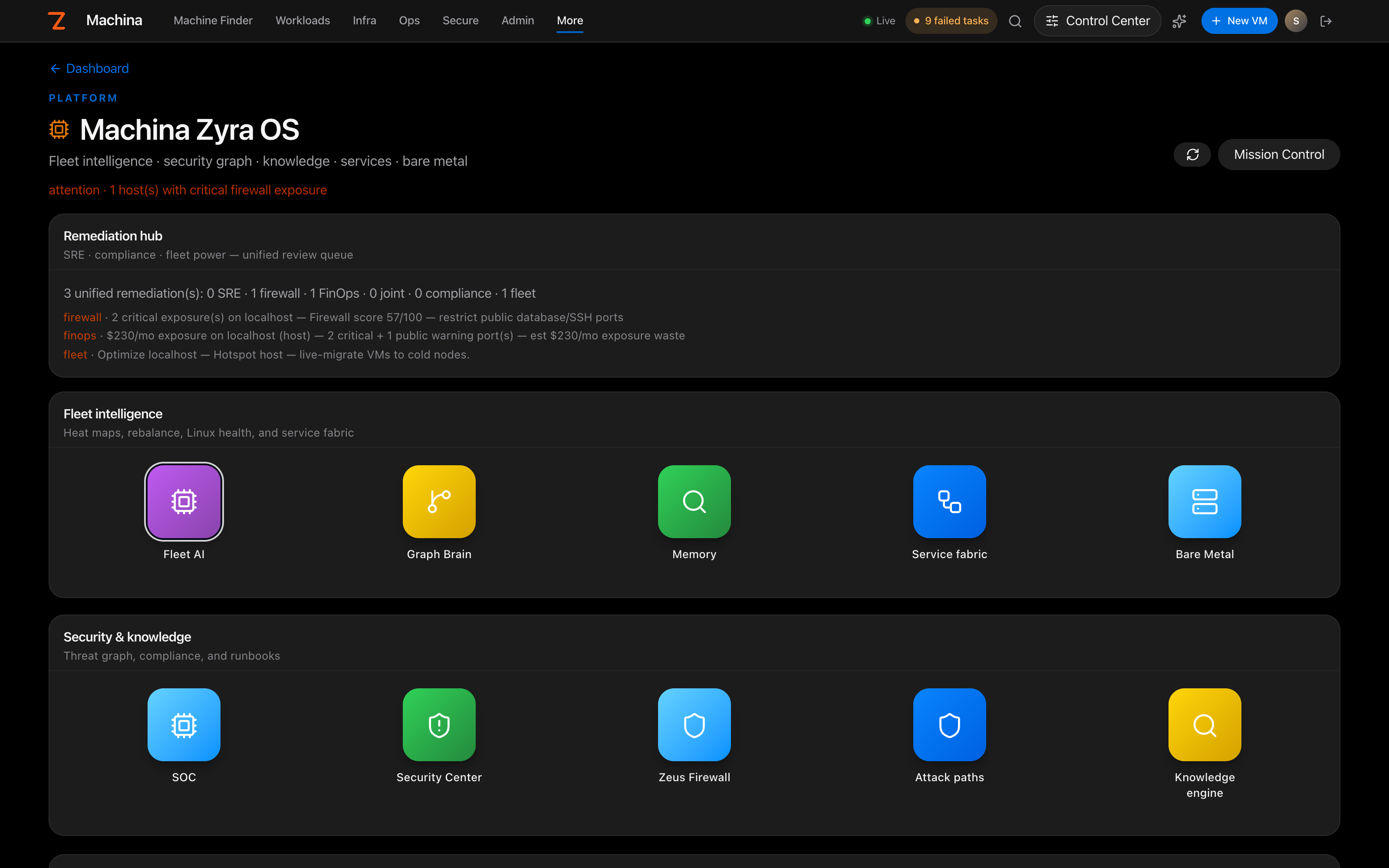
Task: Open the Security Center tile
Action: [439, 724]
